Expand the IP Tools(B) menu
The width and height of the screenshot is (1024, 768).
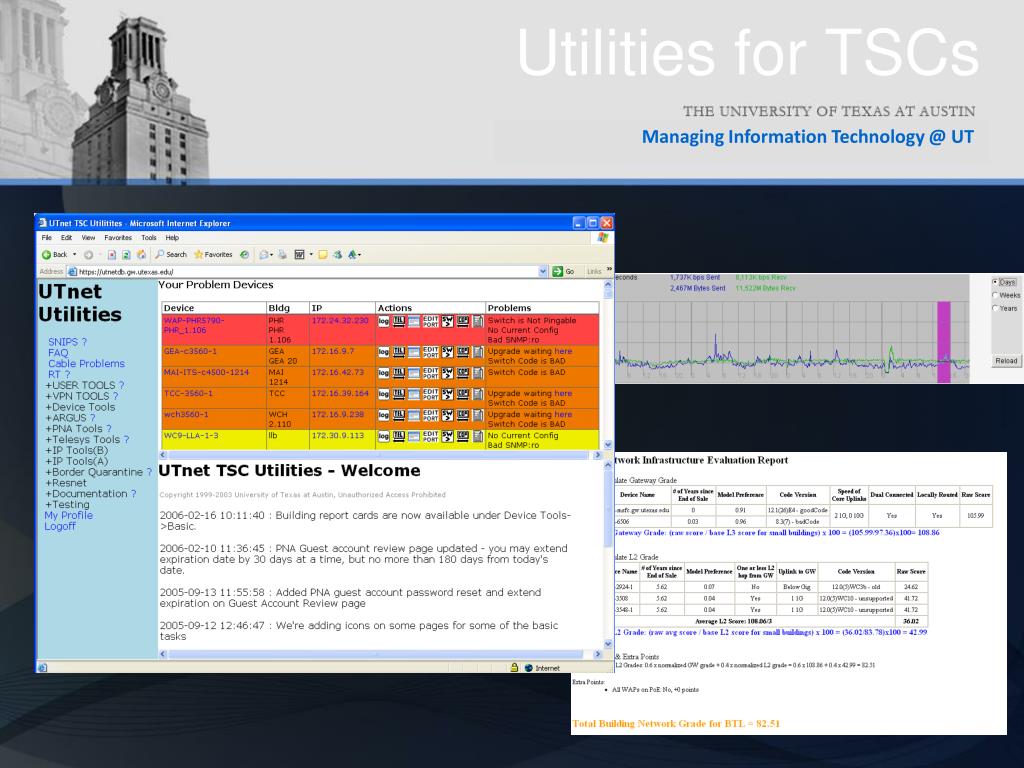[76, 451]
